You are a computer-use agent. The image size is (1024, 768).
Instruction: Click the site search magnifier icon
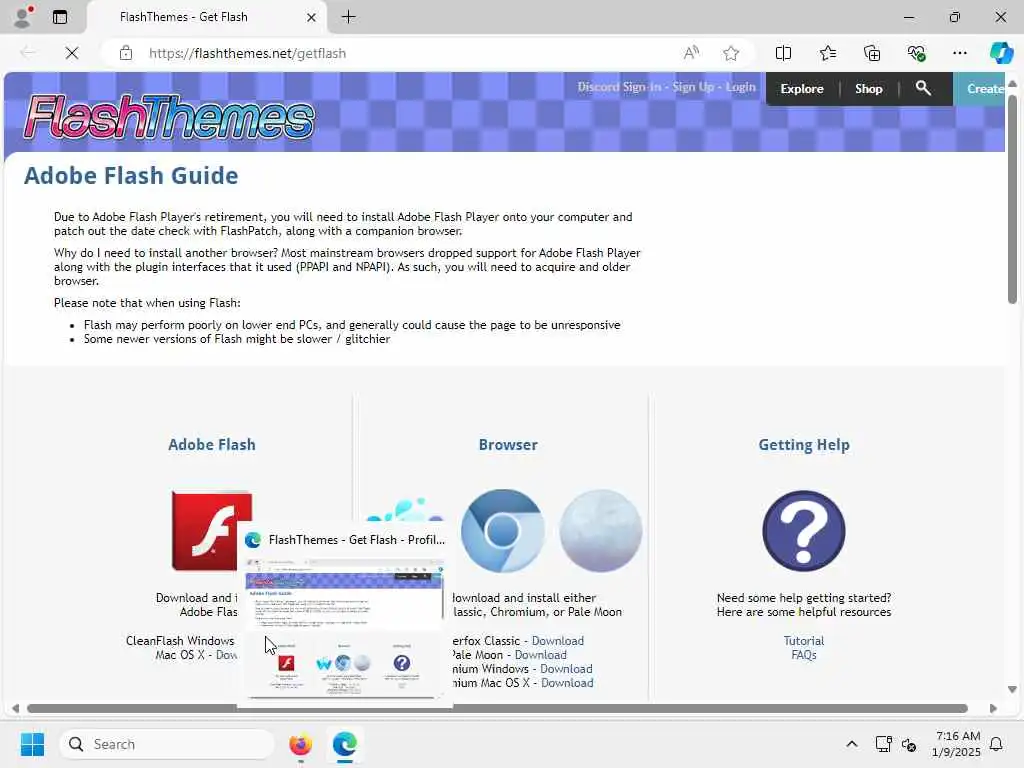pyautogui.click(x=923, y=88)
